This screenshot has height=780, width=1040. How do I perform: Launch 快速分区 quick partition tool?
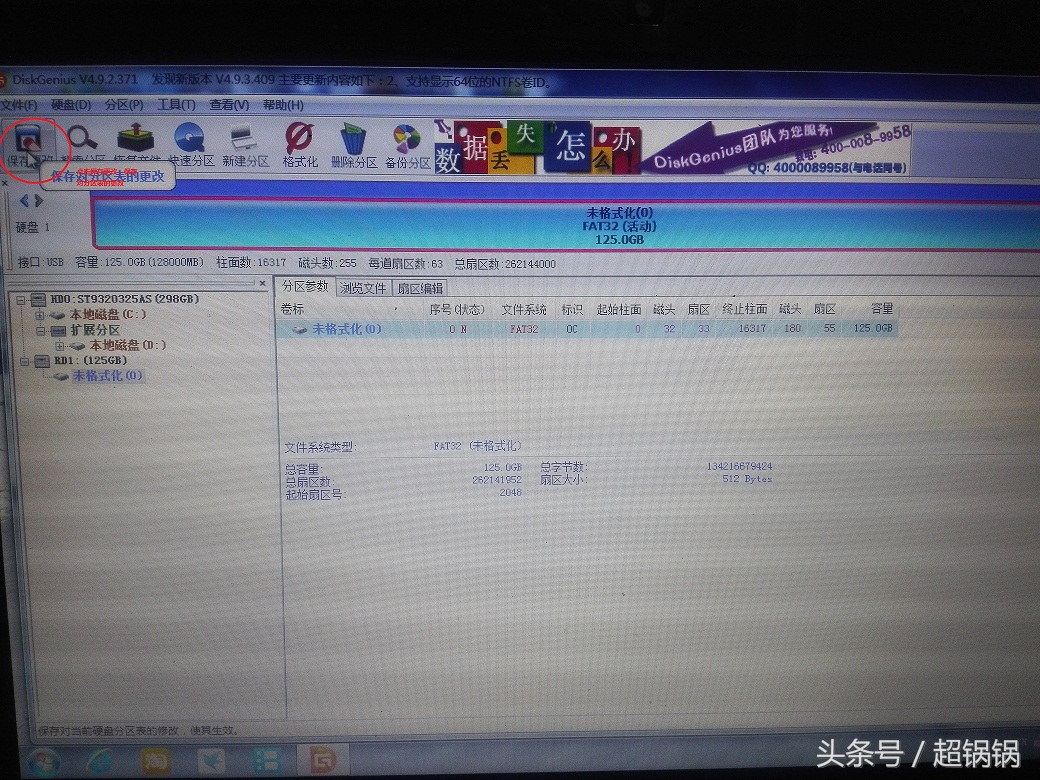188,138
